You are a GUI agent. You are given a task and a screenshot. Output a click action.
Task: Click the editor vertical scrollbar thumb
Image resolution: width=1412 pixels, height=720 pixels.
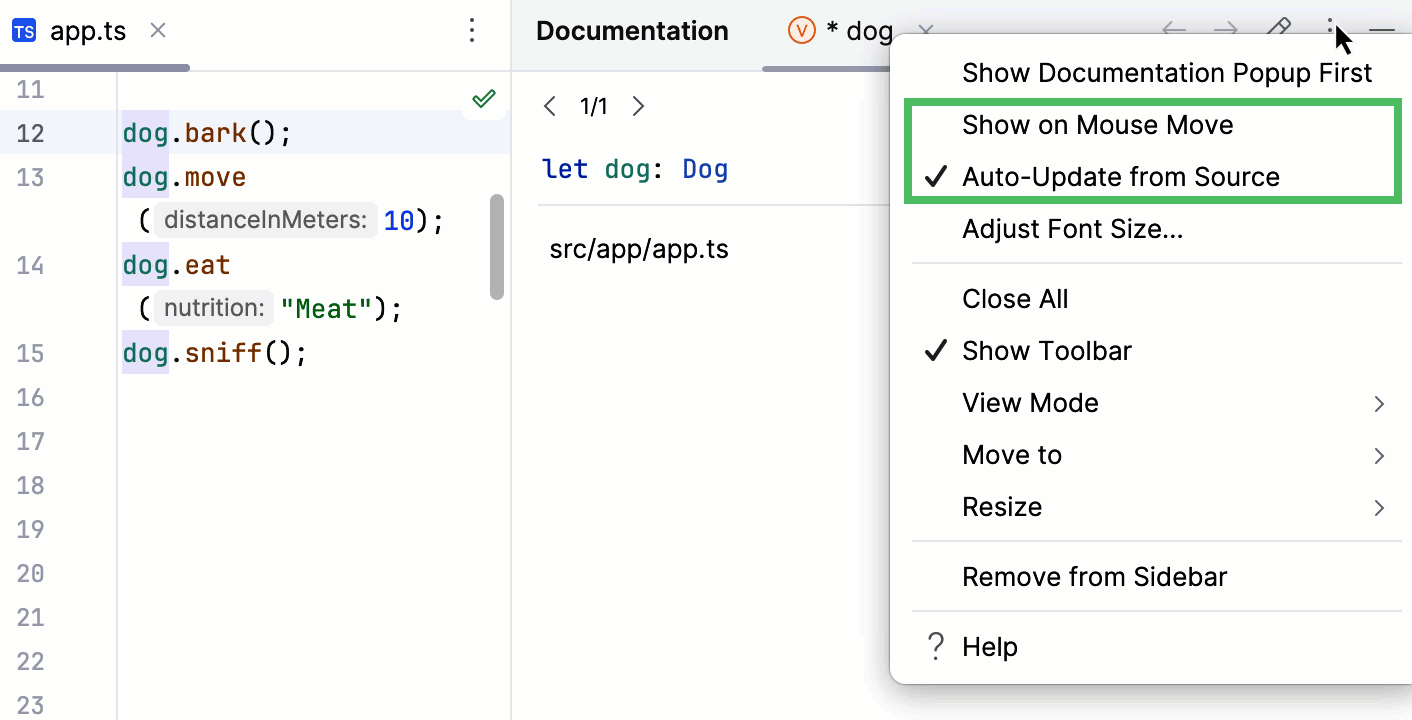pos(497,247)
